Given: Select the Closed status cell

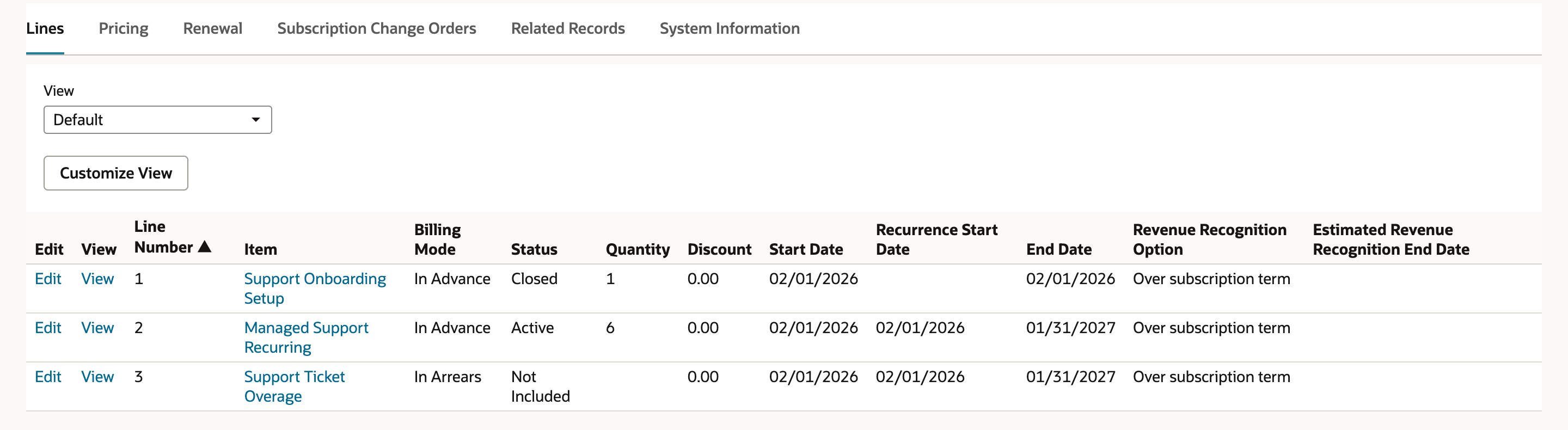Looking at the screenshot, I should pyautogui.click(x=534, y=279).
